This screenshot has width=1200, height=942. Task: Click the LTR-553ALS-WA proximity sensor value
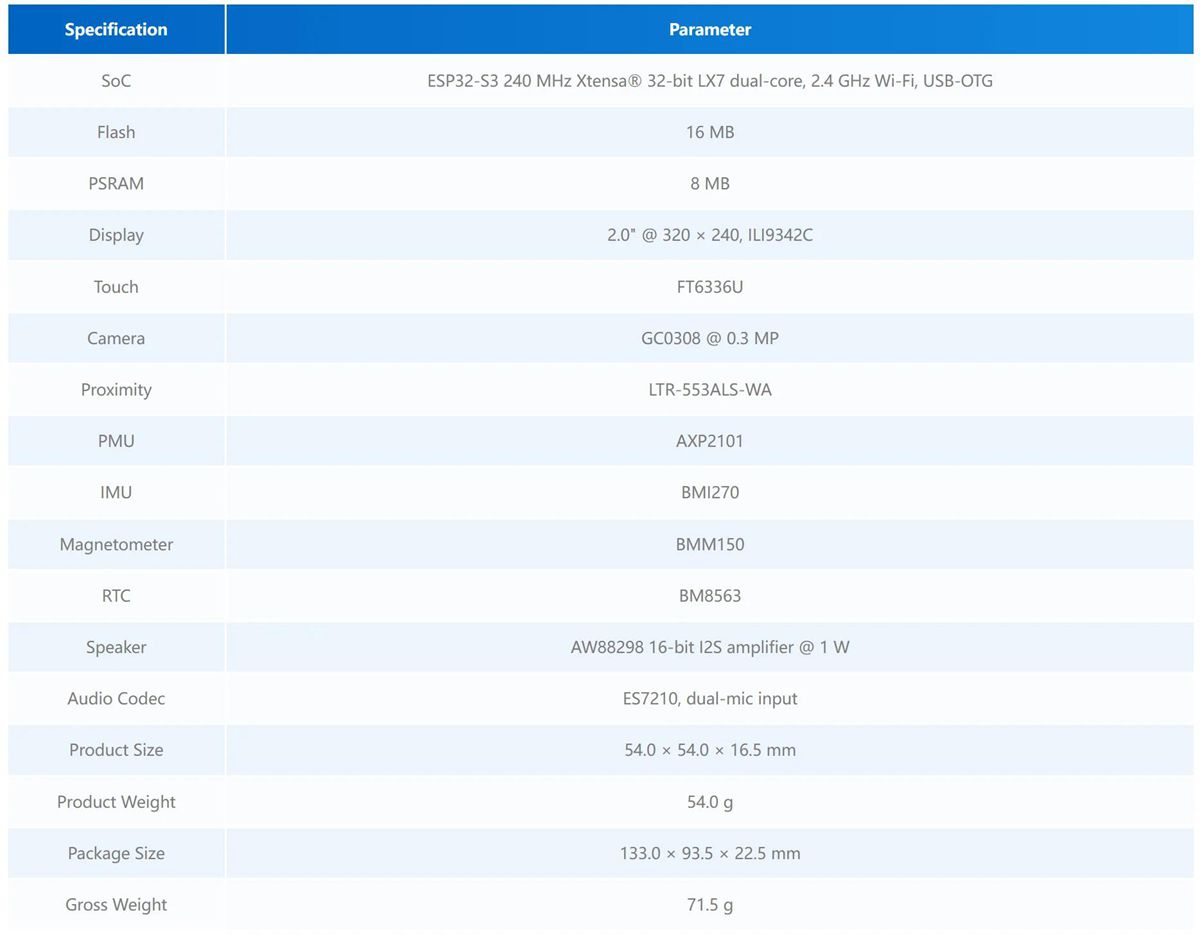(x=709, y=390)
